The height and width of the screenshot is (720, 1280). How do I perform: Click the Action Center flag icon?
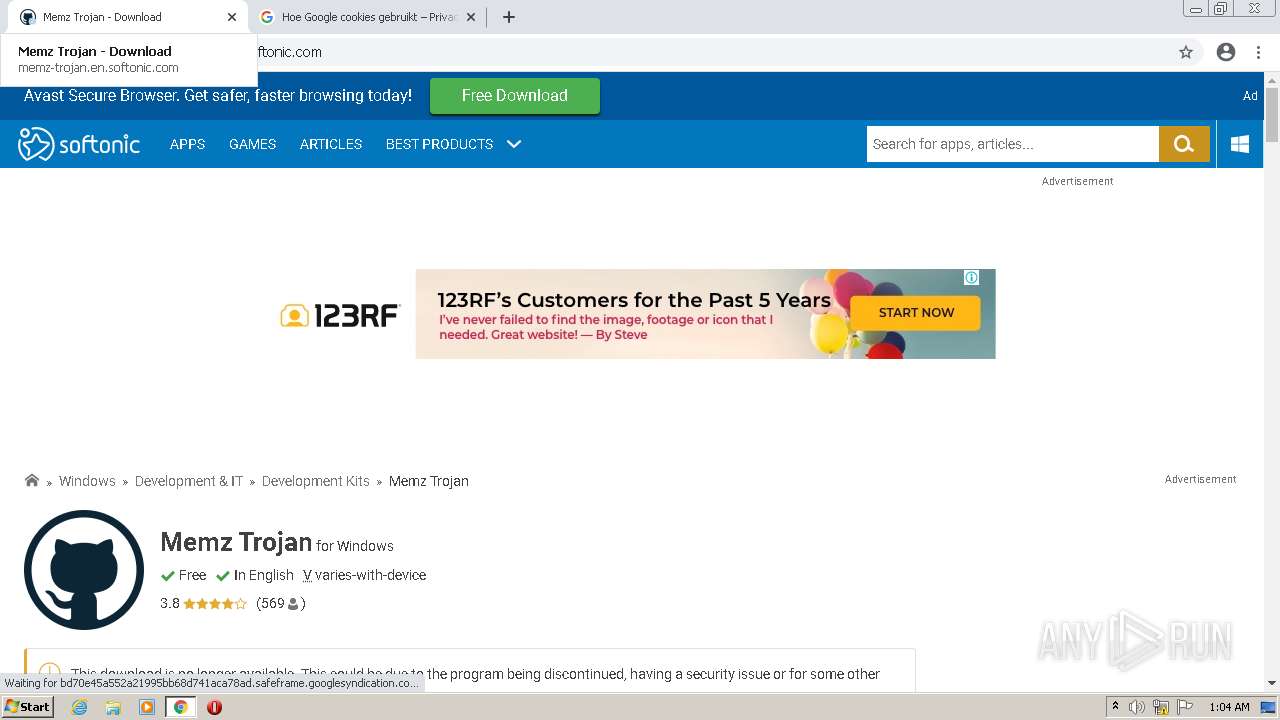(x=1185, y=707)
